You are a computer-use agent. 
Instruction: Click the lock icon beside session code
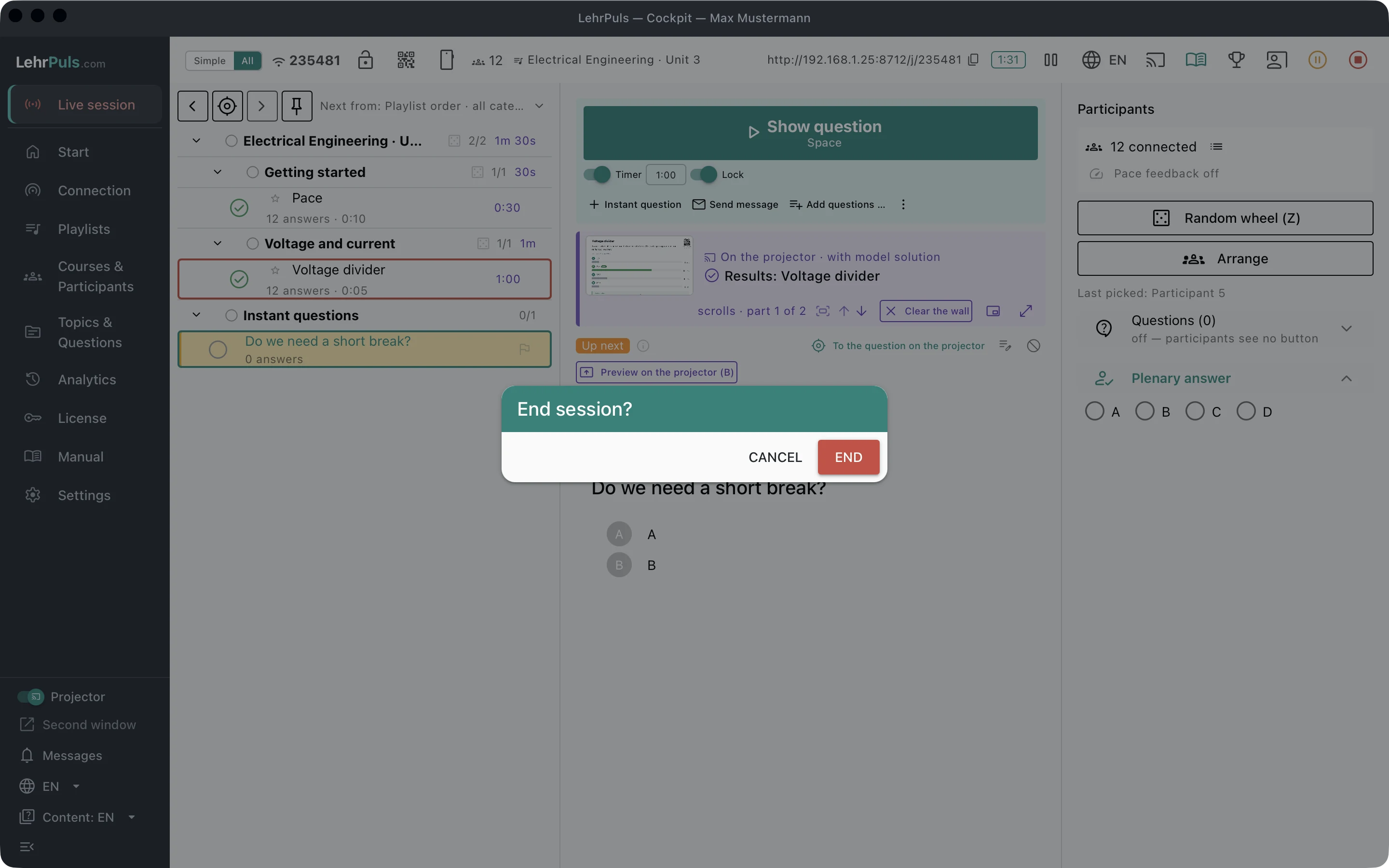click(366, 60)
